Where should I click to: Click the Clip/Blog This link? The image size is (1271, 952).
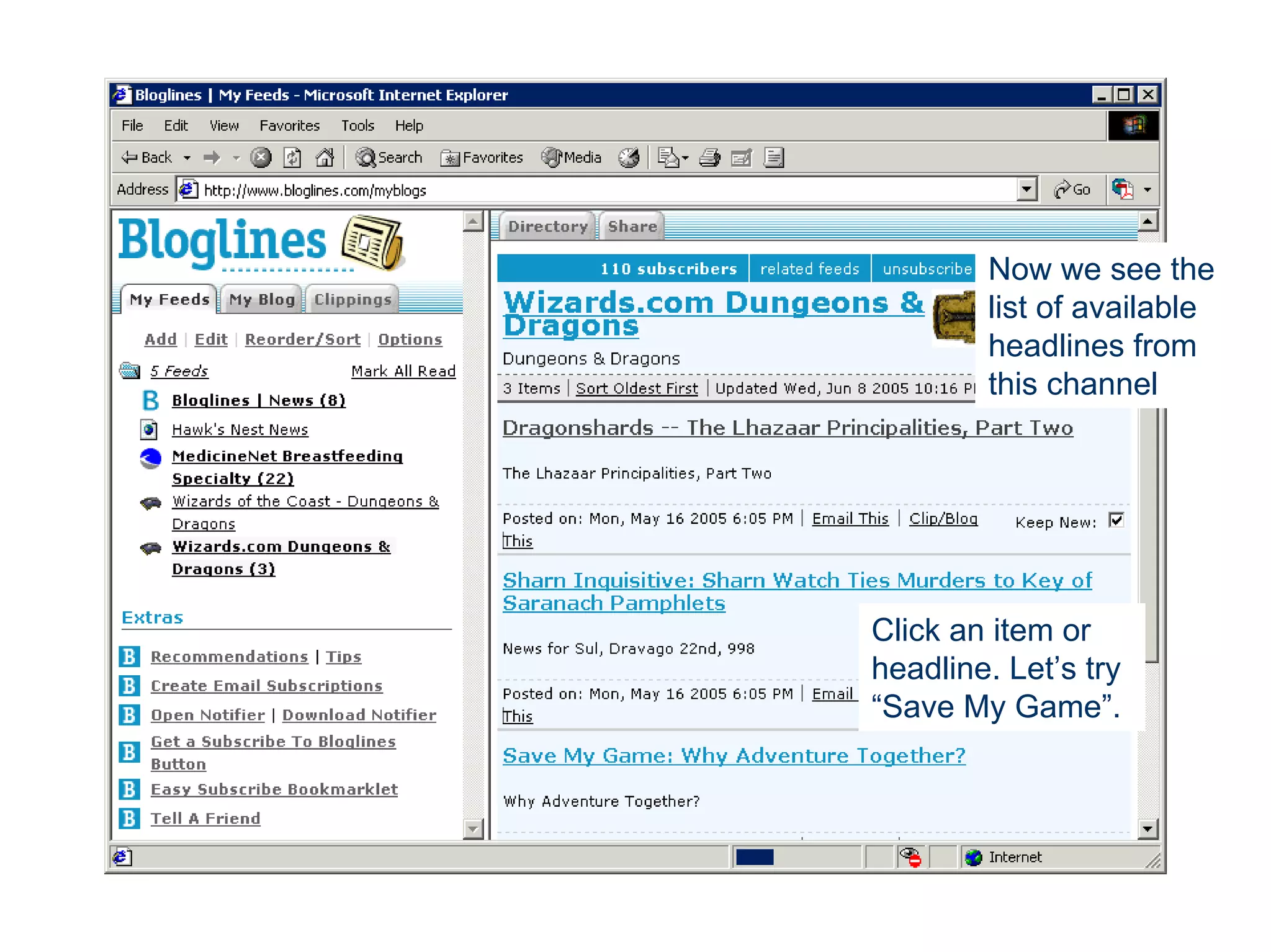pyautogui.click(x=943, y=519)
